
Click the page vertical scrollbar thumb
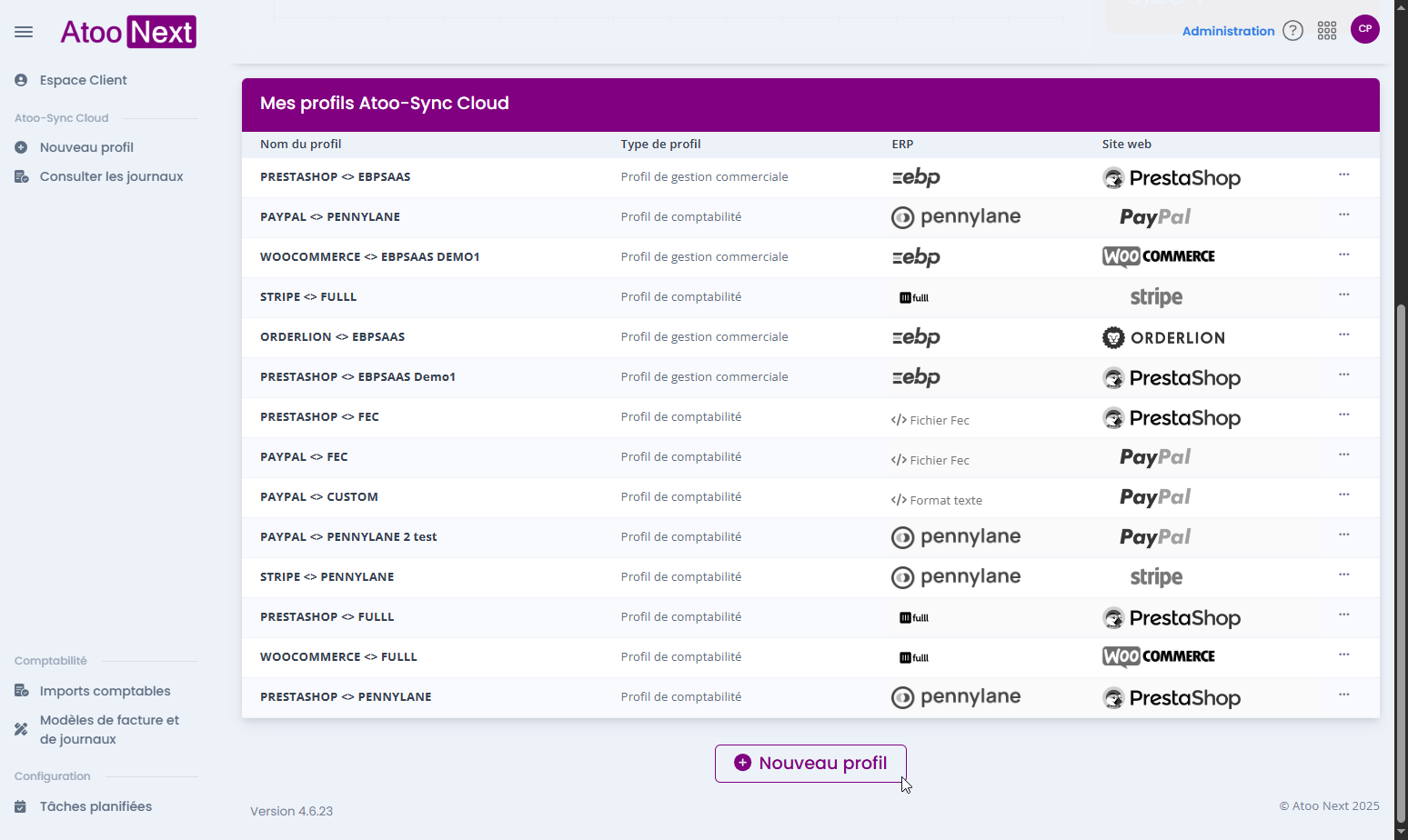click(x=1401, y=564)
